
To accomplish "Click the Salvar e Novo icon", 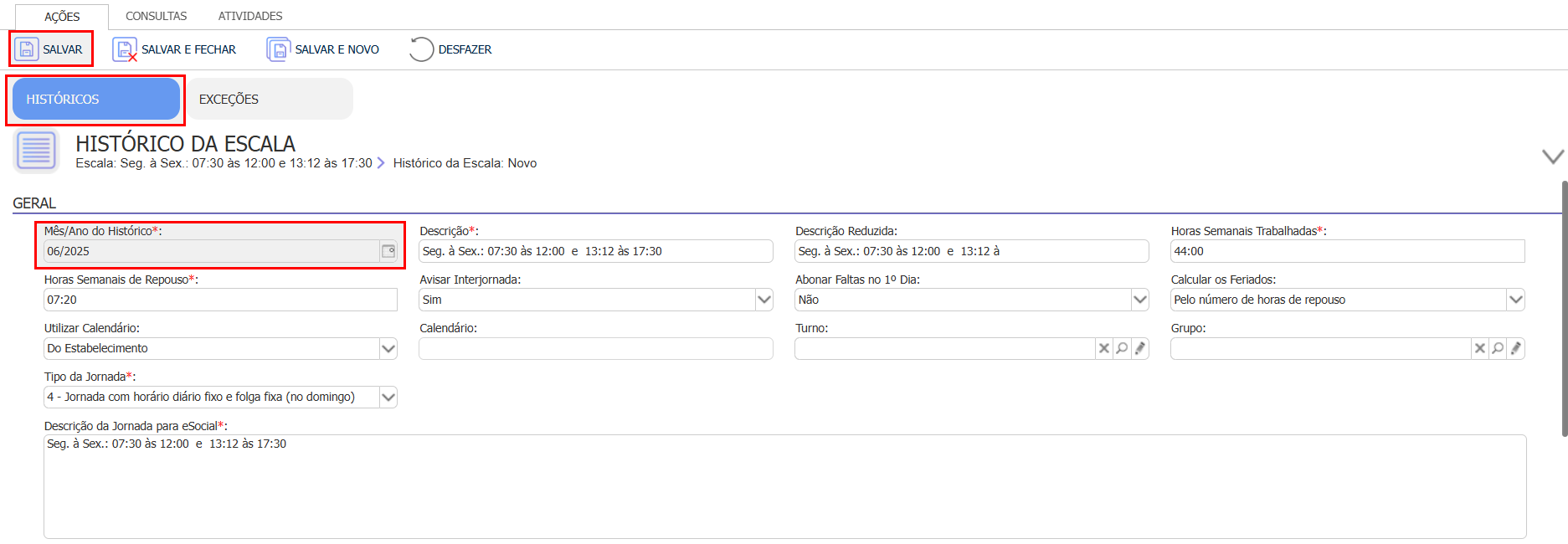I will (x=278, y=49).
